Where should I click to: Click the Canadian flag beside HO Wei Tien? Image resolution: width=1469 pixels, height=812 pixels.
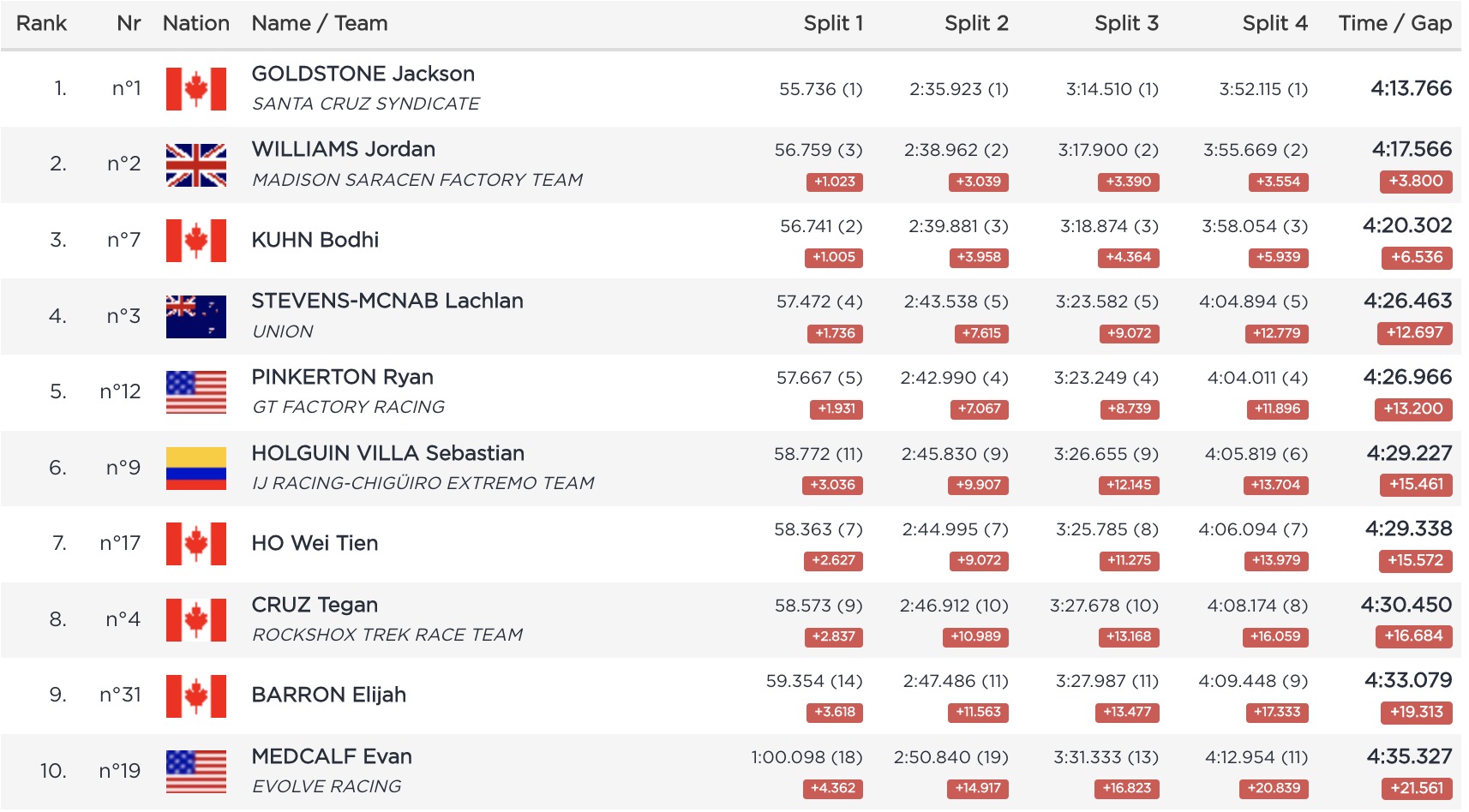[195, 544]
